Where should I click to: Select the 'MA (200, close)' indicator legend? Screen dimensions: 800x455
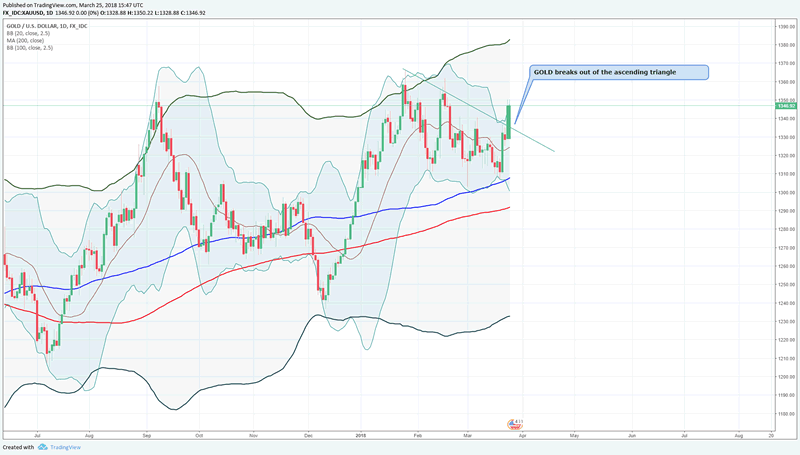click(25, 40)
